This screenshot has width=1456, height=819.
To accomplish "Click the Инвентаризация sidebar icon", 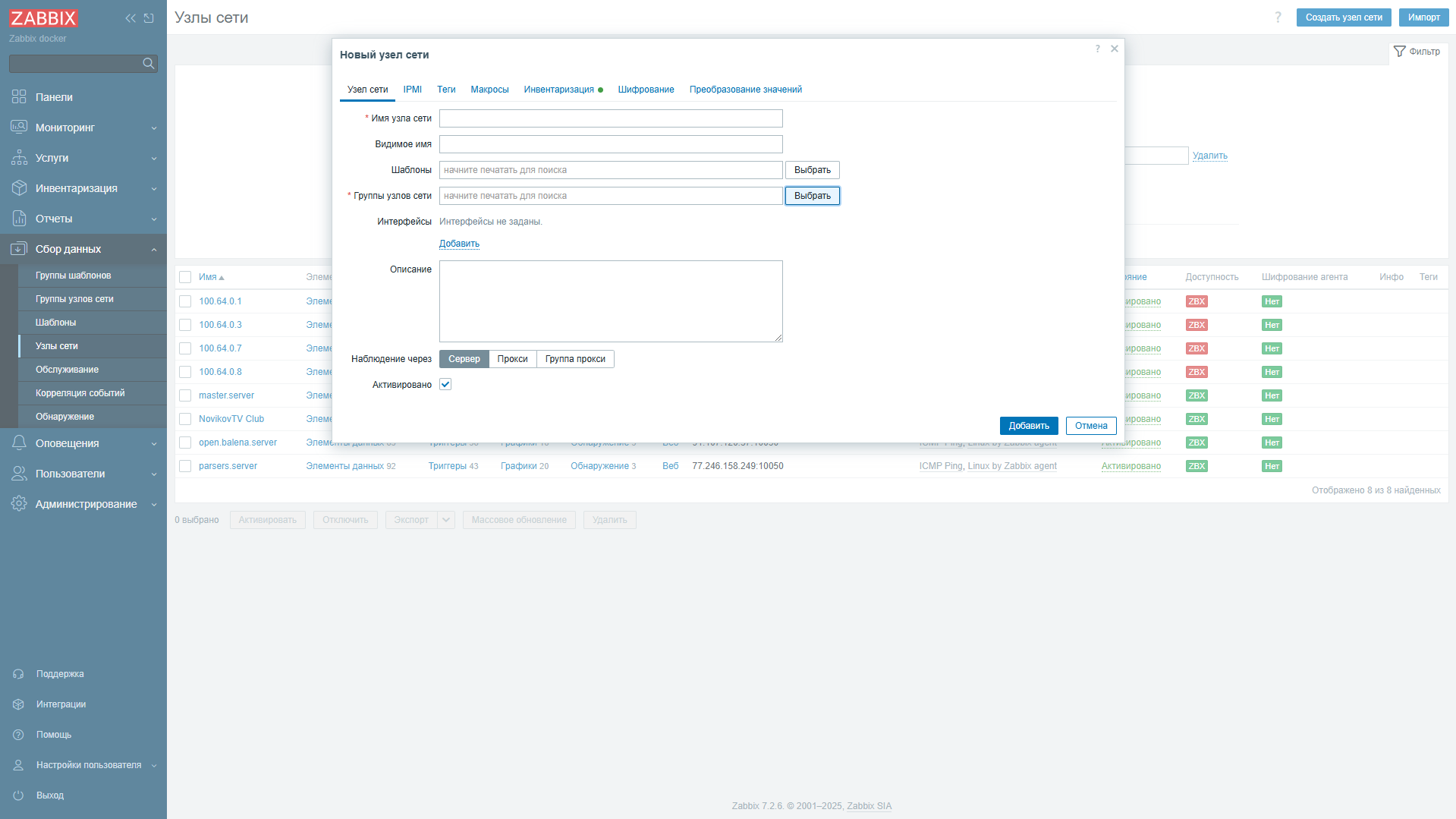I will 19,187.
